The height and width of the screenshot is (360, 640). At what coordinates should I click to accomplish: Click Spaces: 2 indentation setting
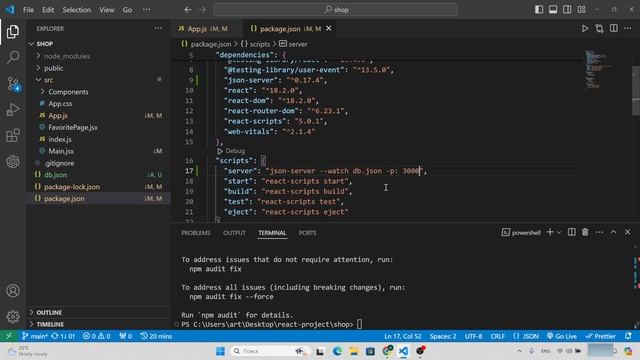[x=442, y=336]
